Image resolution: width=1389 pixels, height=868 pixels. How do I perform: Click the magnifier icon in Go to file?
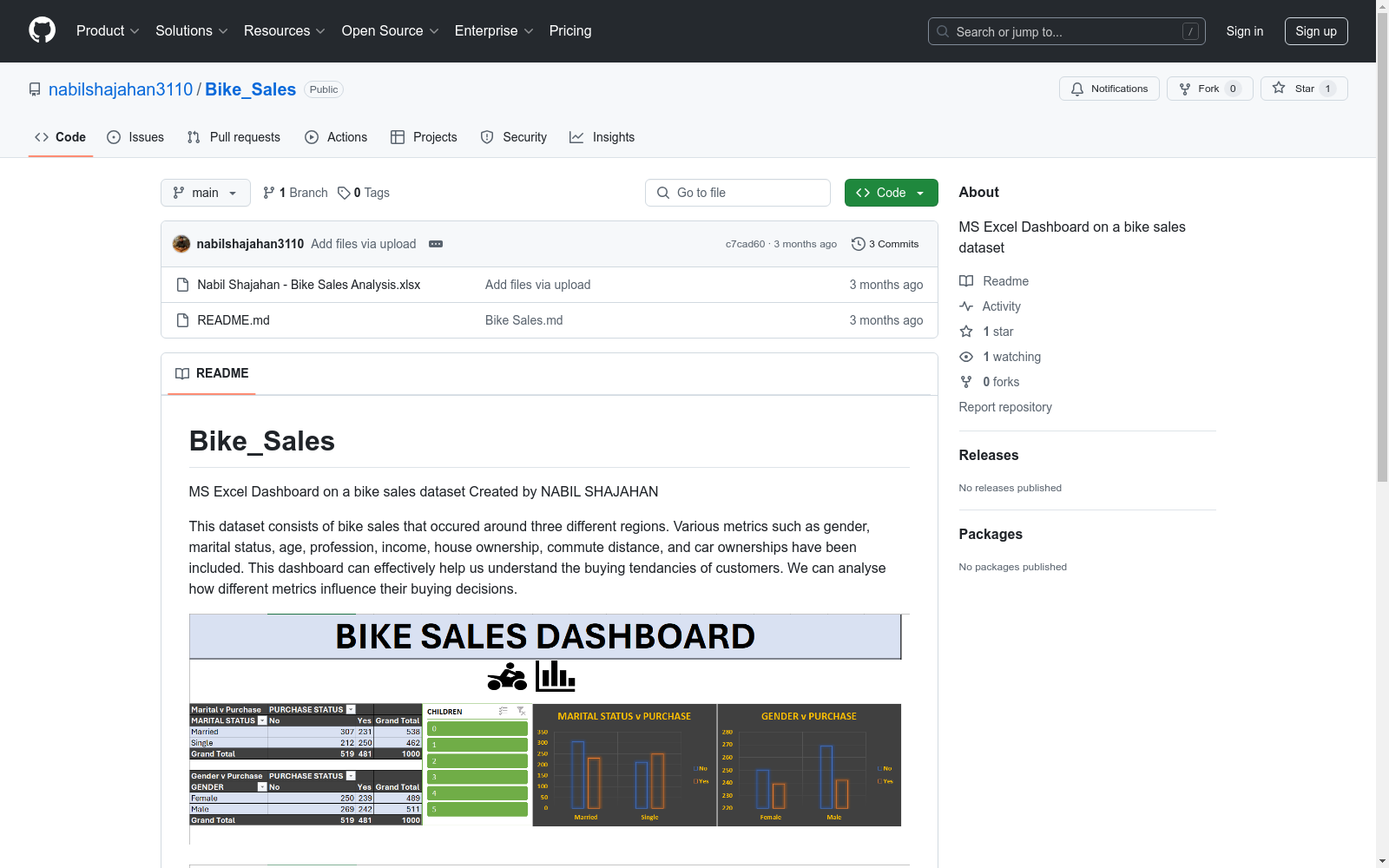(x=663, y=193)
